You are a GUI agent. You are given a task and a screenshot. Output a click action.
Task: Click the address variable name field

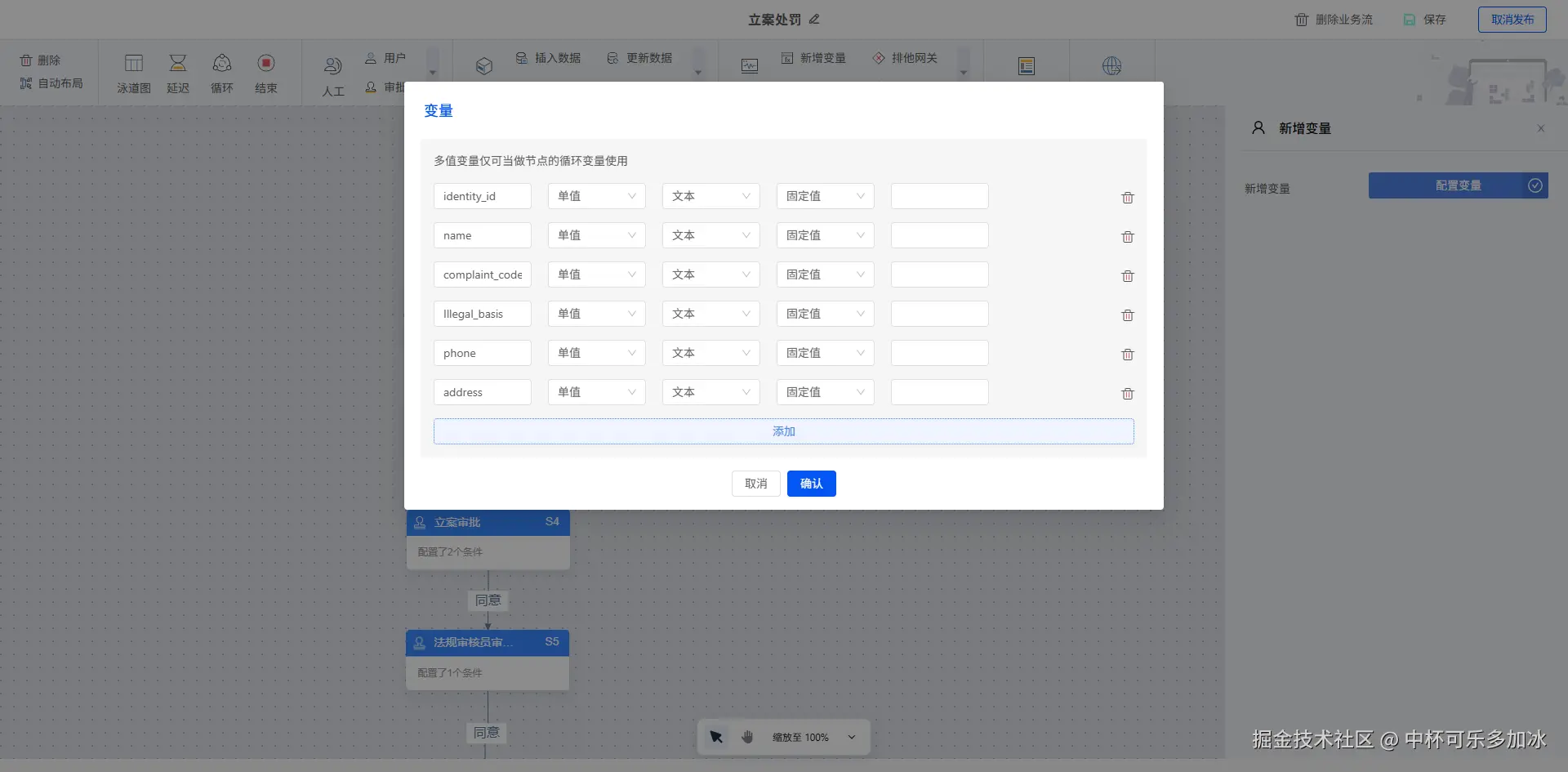[x=483, y=392]
